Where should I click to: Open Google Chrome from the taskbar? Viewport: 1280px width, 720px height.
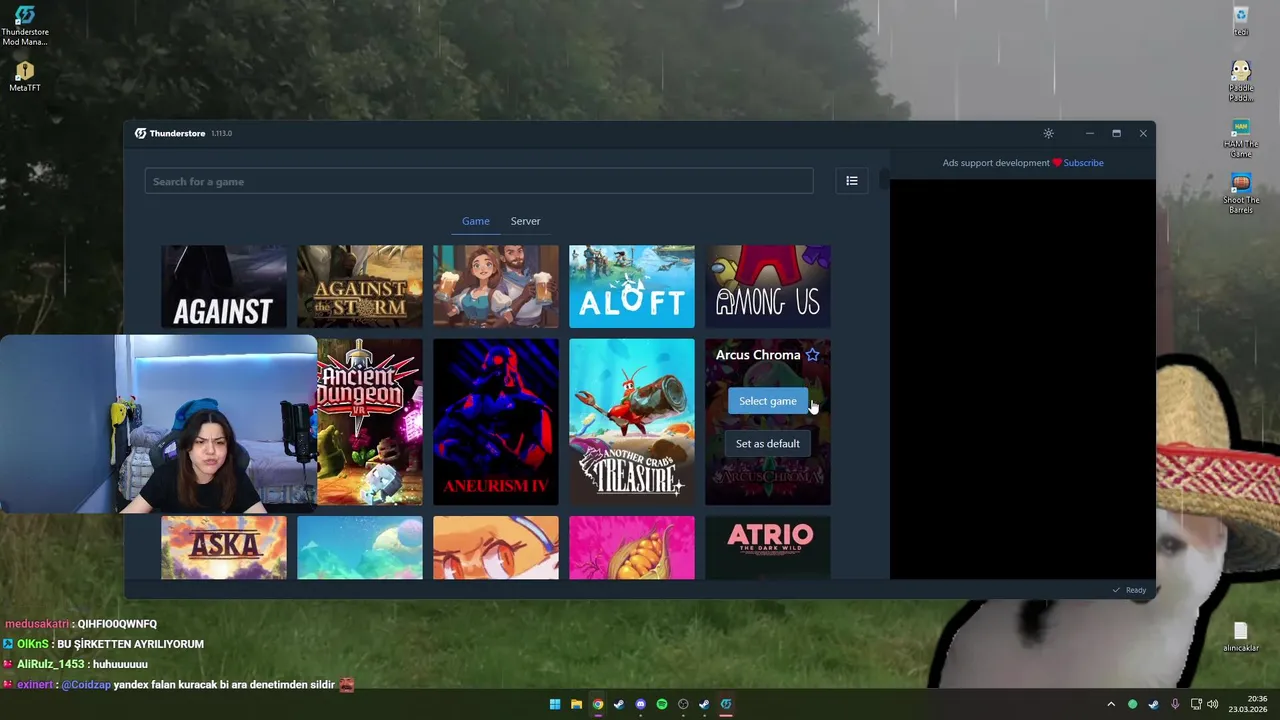[x=598, y=704]
